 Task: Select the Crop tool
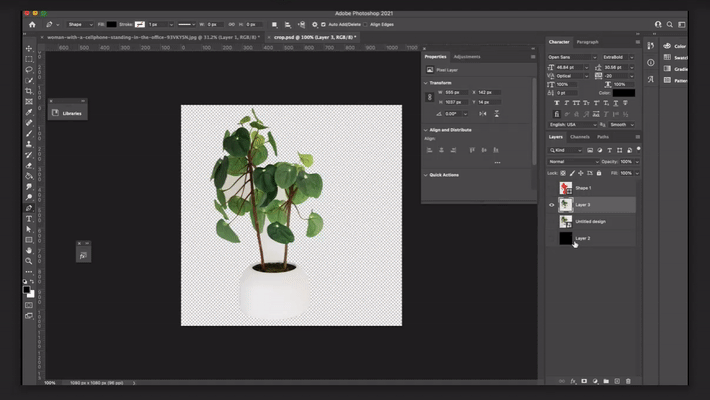tap(29, 91)
